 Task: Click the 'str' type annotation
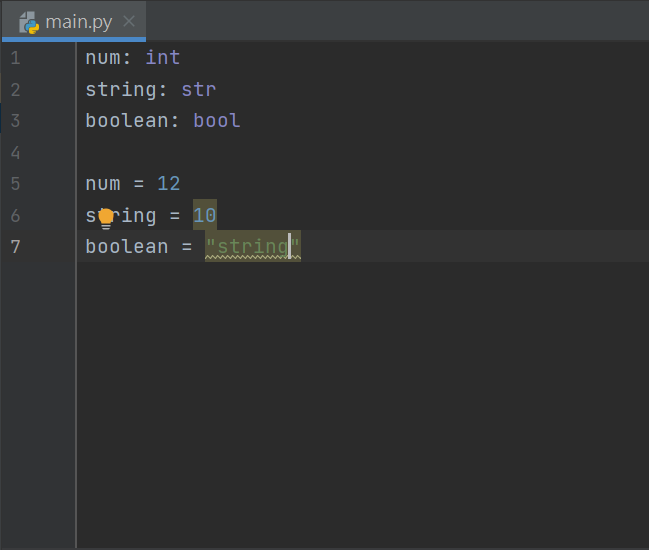(199, 89)
